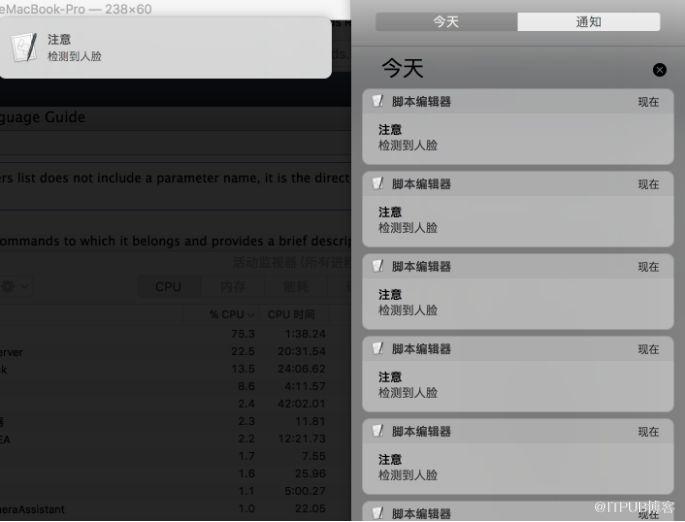Switch to the 今天 tab
Screen dimensions: 685x522
click(446, 21)
